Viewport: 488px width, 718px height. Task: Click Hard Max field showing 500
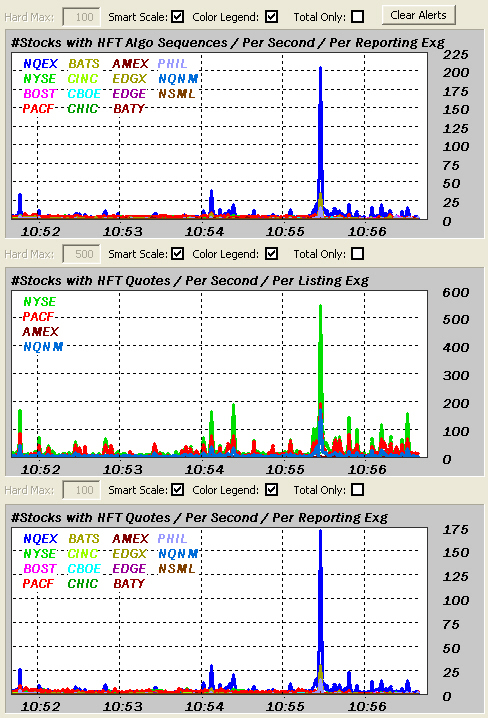click(81, 254)
